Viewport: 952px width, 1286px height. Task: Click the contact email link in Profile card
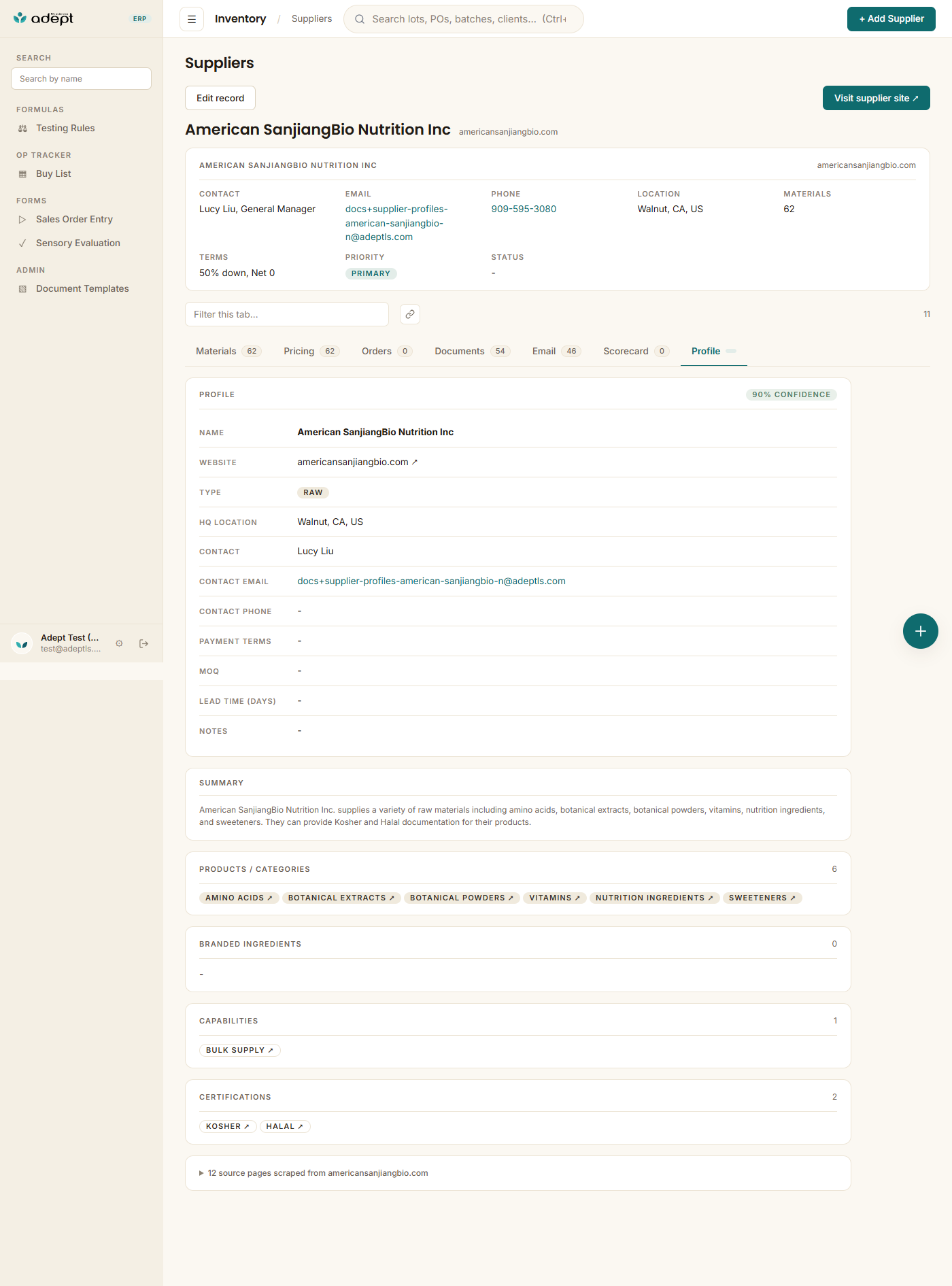432,581
